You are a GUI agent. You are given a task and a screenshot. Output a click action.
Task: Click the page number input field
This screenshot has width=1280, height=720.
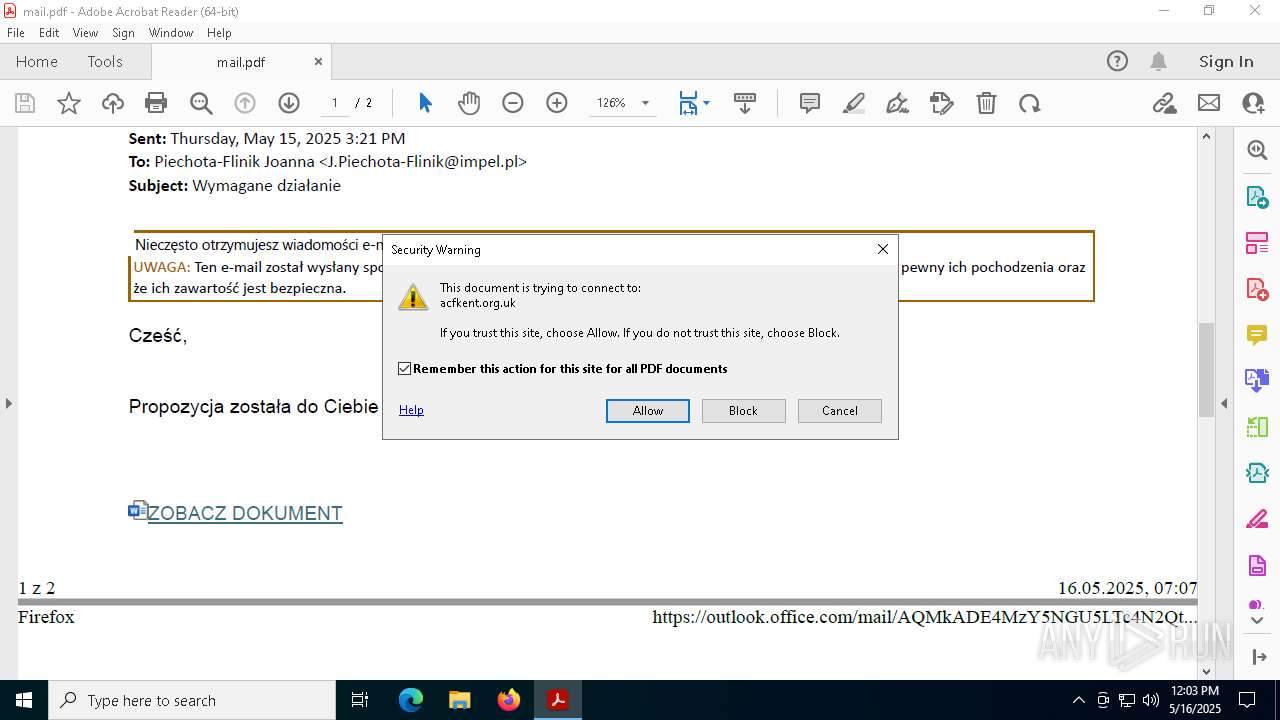334,103
